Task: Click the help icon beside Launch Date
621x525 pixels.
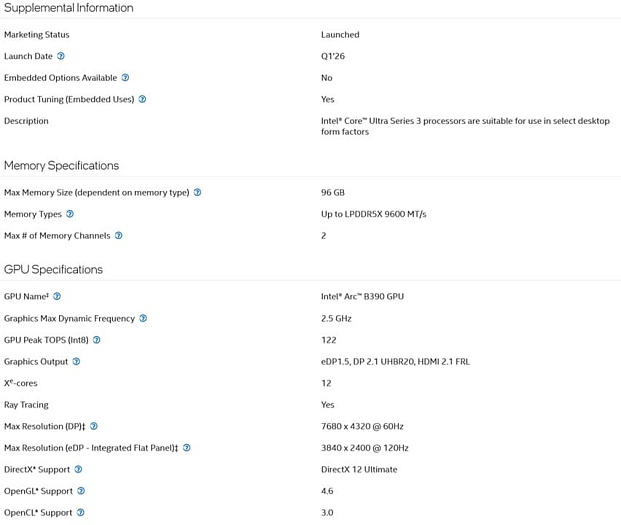Action: [61, 56]
